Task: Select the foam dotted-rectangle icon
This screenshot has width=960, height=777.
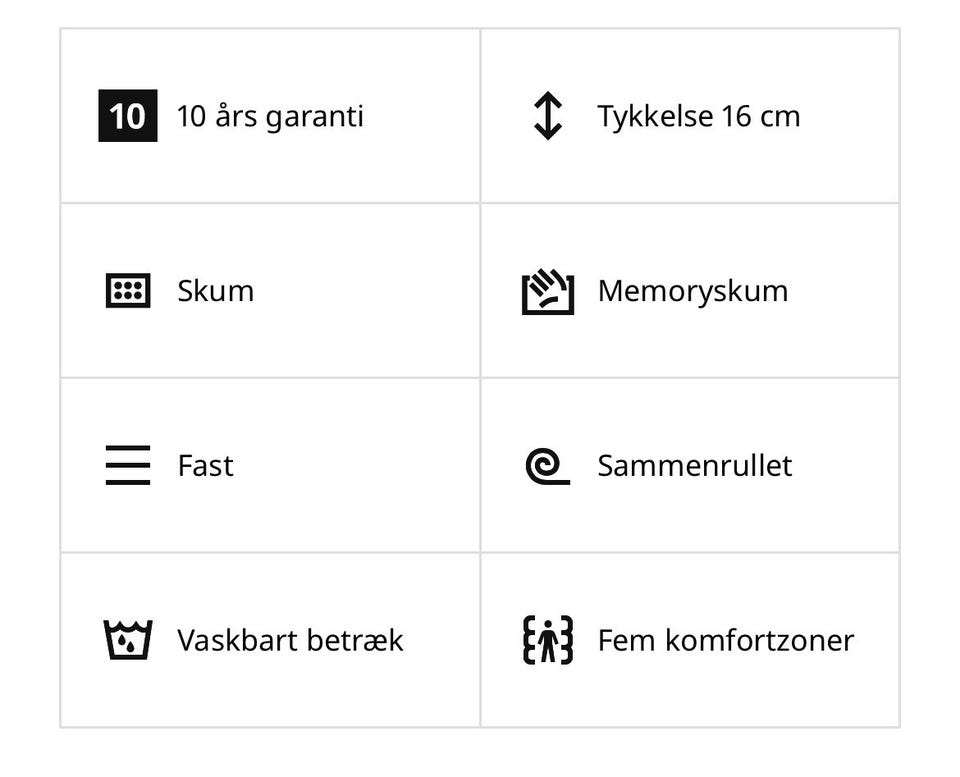Action: [128, 291]
